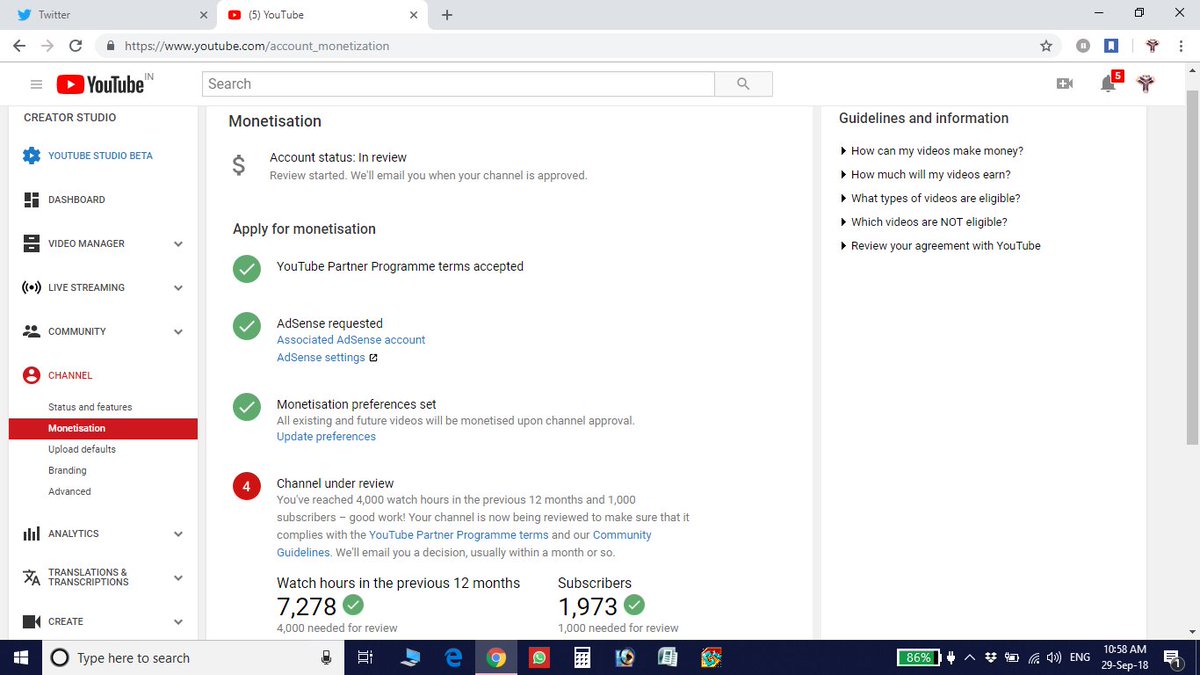Click the browser address bar

(x=570, y=45)
